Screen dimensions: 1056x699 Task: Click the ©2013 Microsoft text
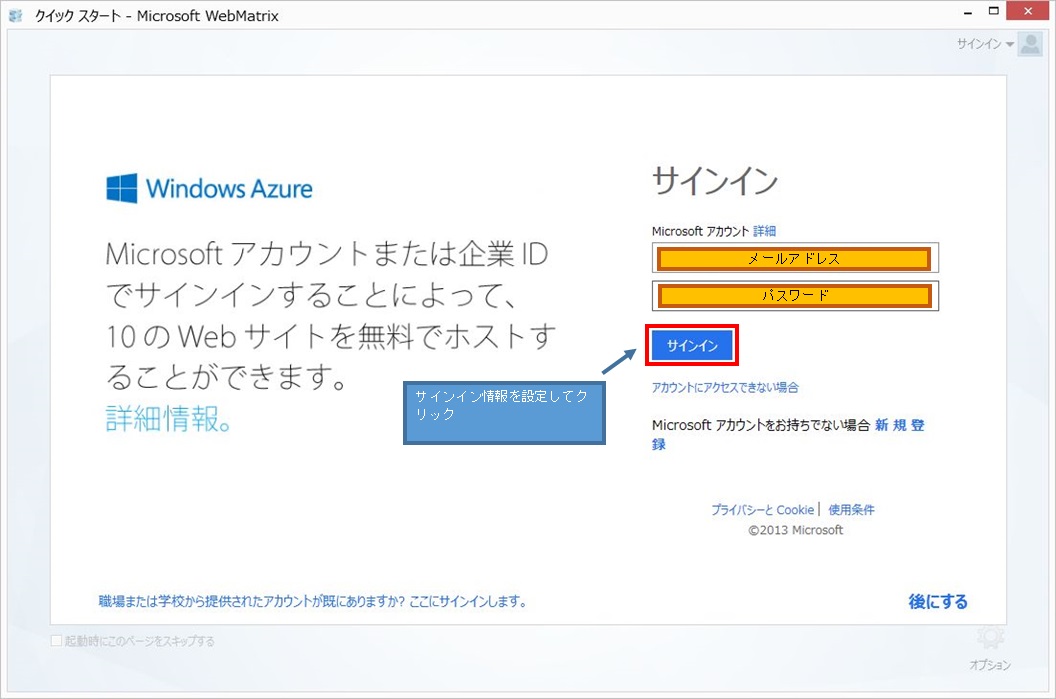pos(795,530)
